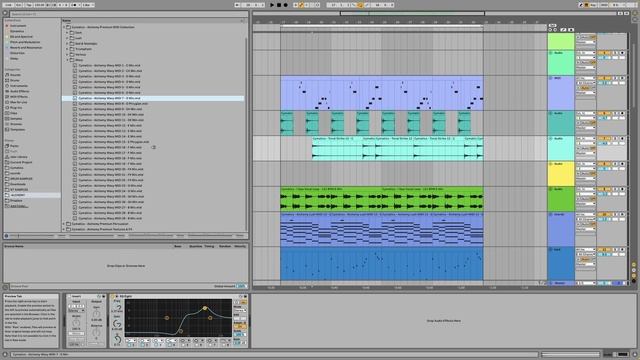Open the 1 Bar quantization menu

(x=88, y=5)
